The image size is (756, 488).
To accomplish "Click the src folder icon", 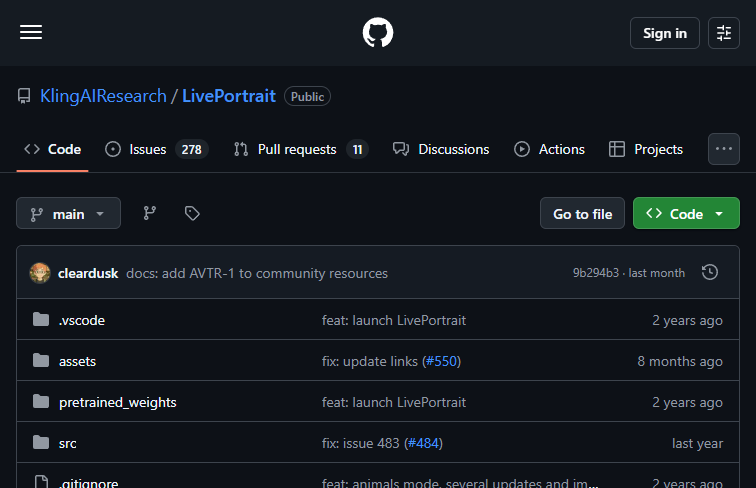I will click(x=41, y=442).
